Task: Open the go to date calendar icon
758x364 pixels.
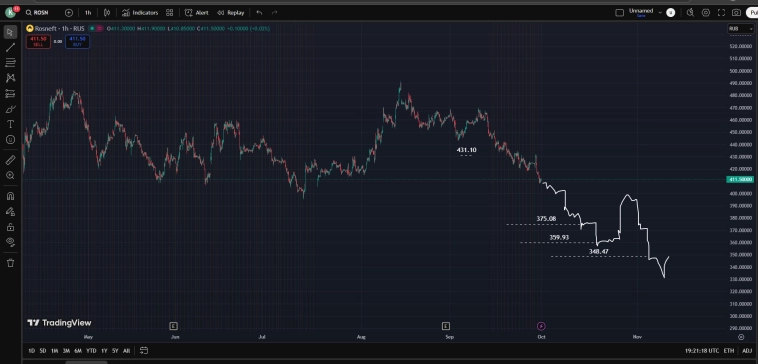Action: 144,350
